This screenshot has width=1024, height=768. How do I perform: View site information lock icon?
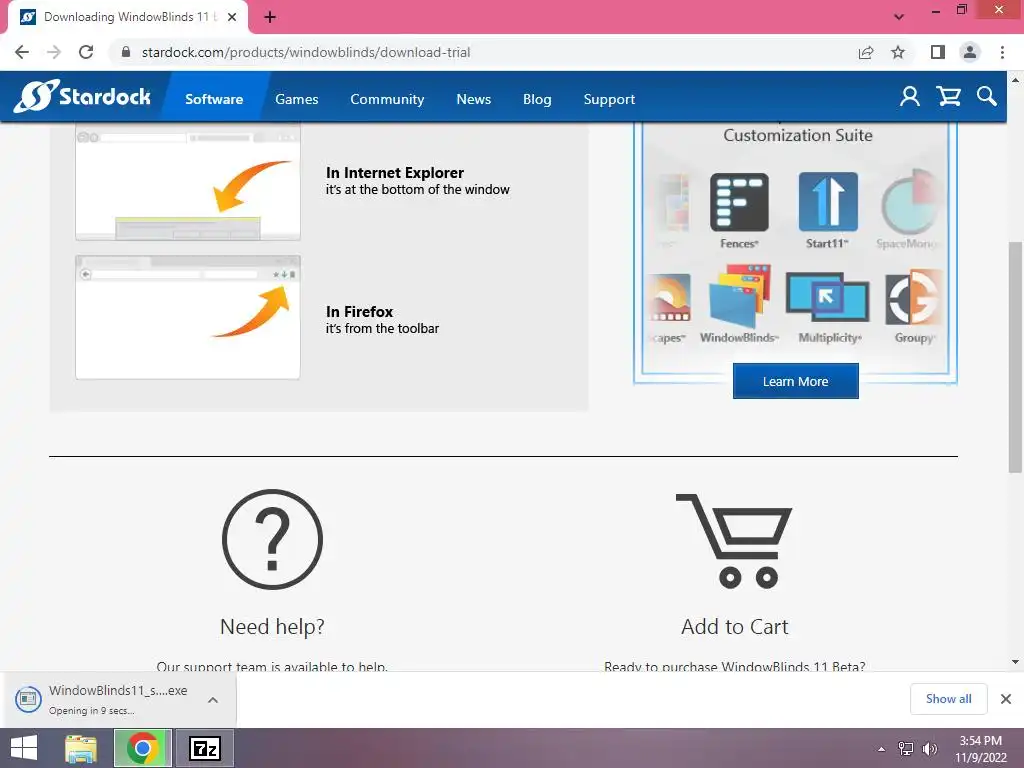pos(126,52)
